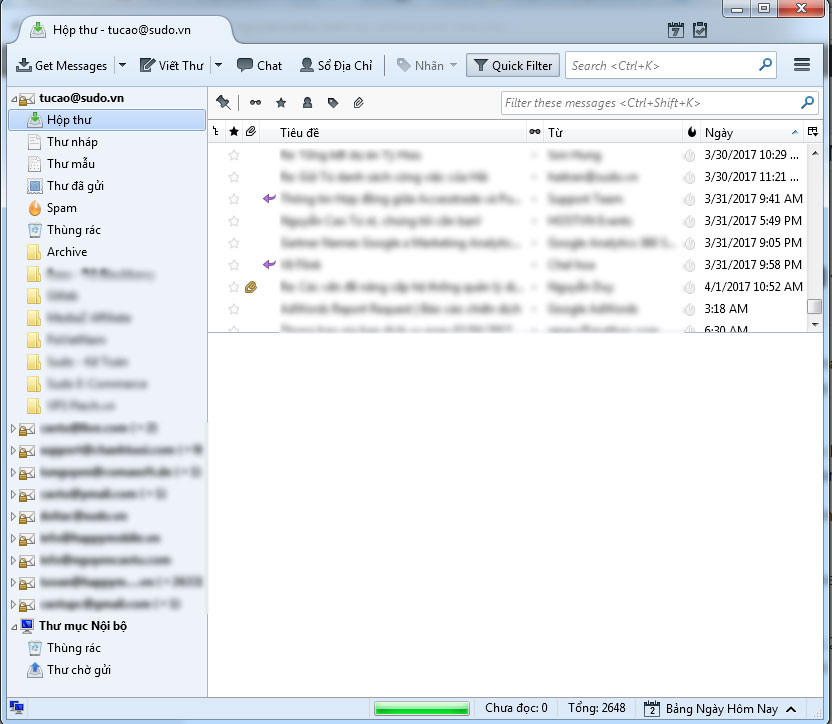This screenshot has height=724, width=832.
Task: Open Sổ Địa Chỉ address book
Action: [x=335, y=65]
